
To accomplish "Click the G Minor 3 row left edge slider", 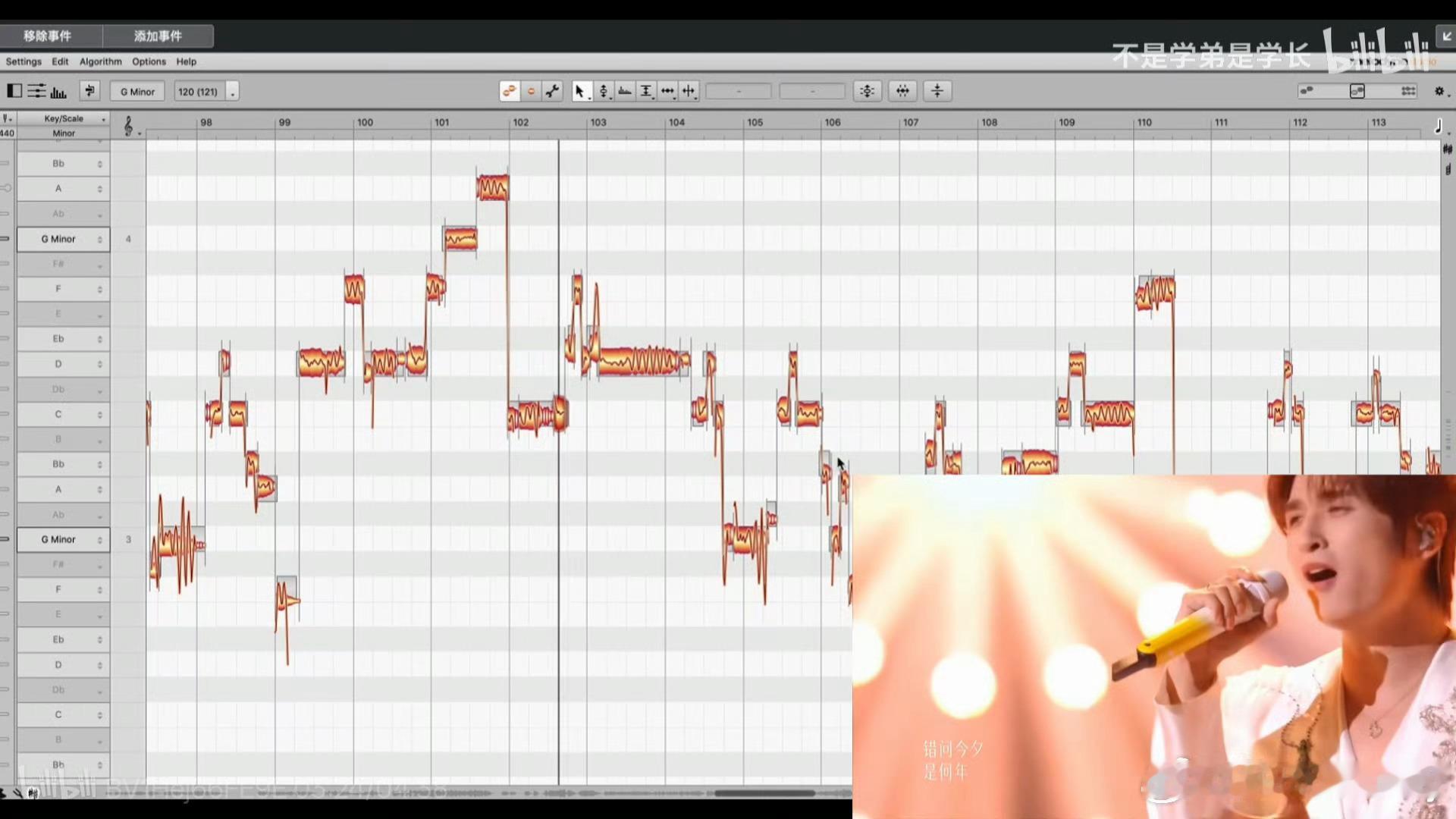I will click(5, 539).
